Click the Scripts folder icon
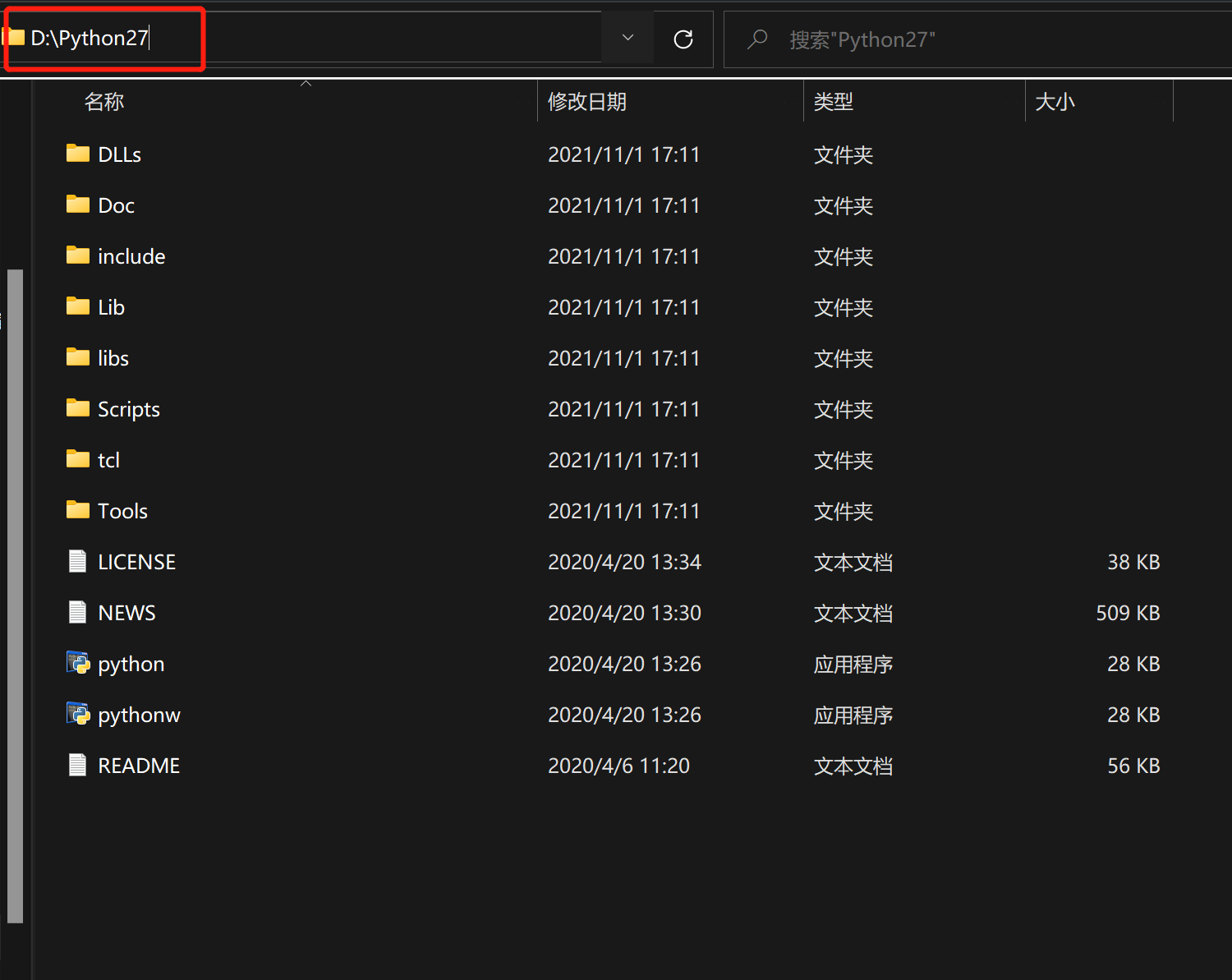Image resolution: width=1232 pixels, height=980 pixels. coord(78,408)
